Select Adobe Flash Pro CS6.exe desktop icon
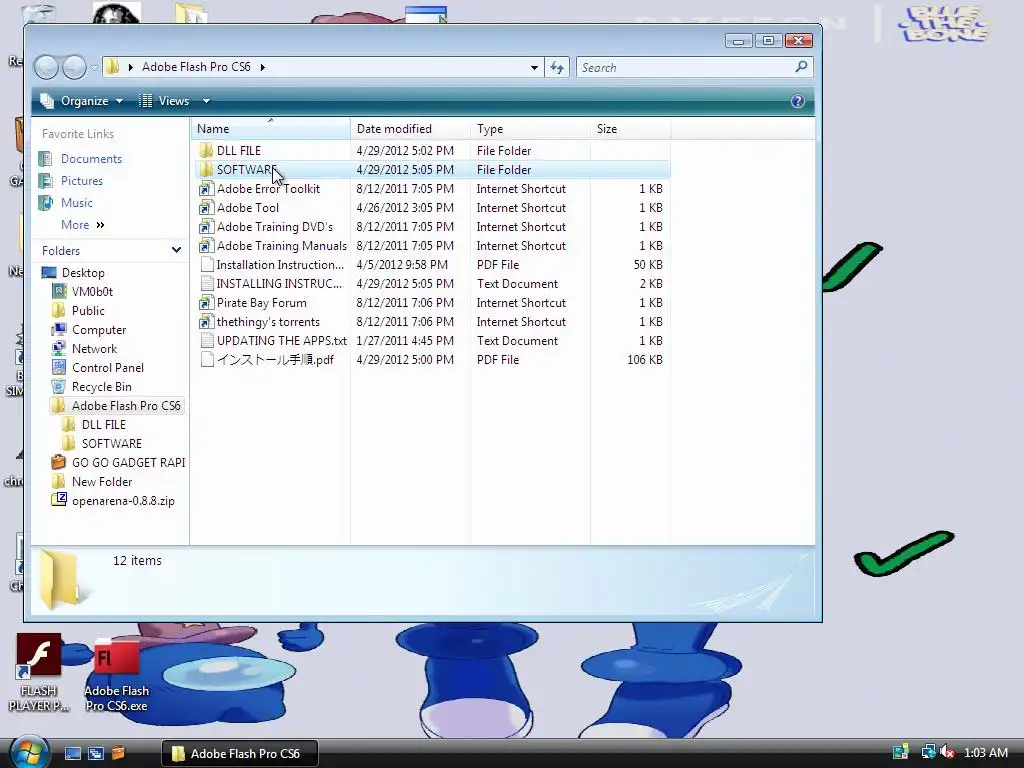Image resolution: width=1024 pixels, height=768 pixels. click(116, 676)
